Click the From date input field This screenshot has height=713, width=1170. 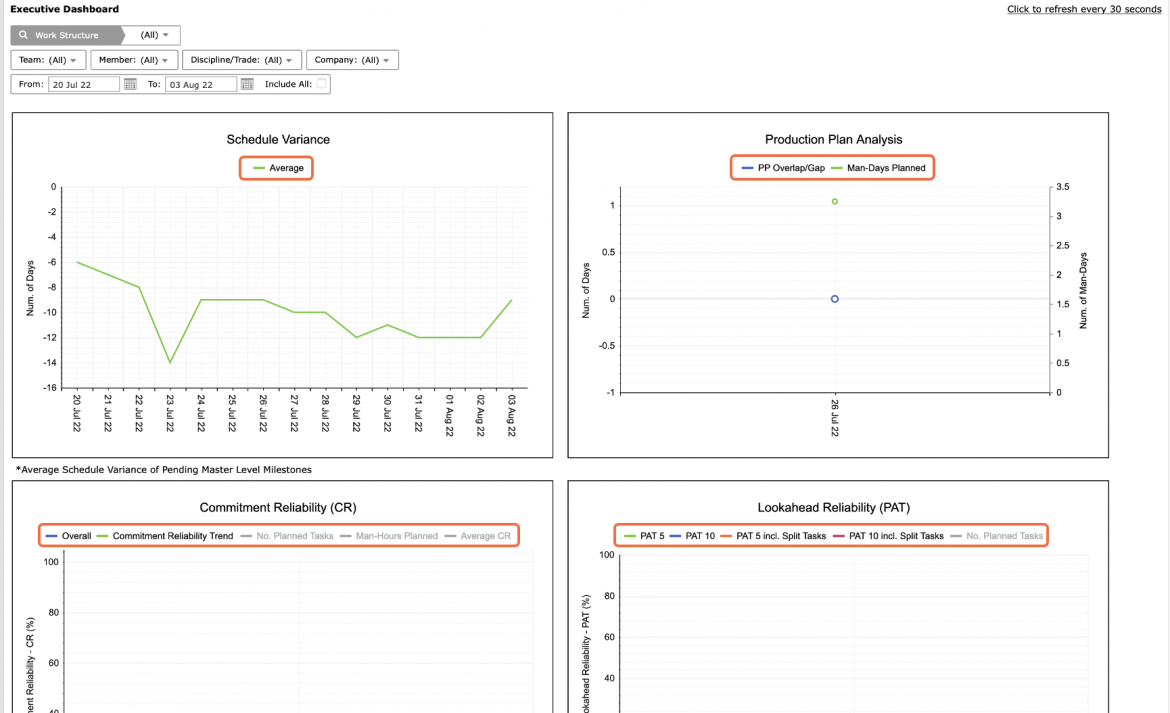(84, 84)
